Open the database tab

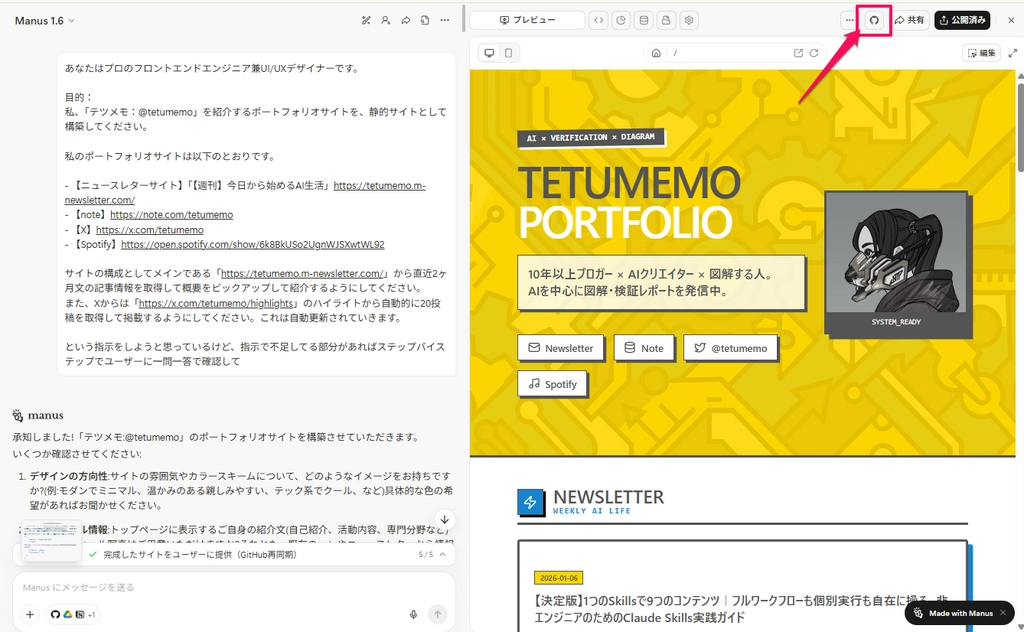tap(643, 20)
